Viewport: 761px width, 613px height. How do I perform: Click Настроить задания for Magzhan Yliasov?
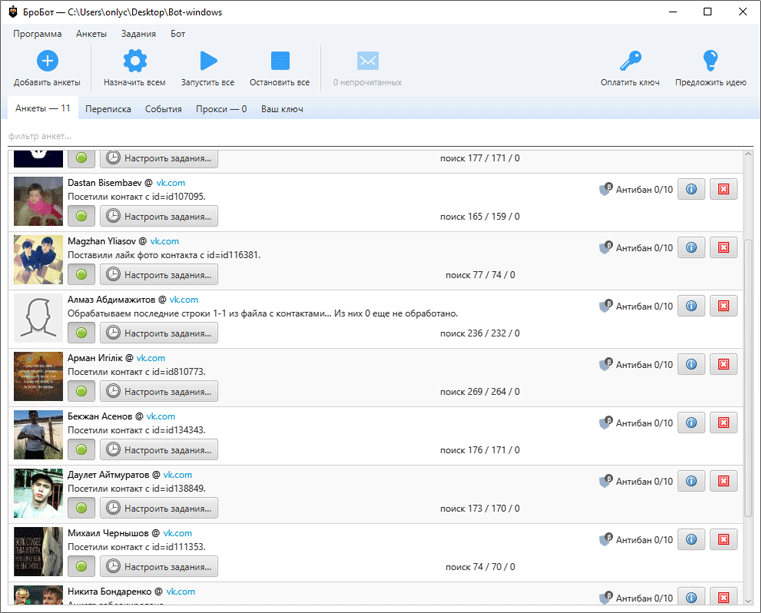point(159,274)
